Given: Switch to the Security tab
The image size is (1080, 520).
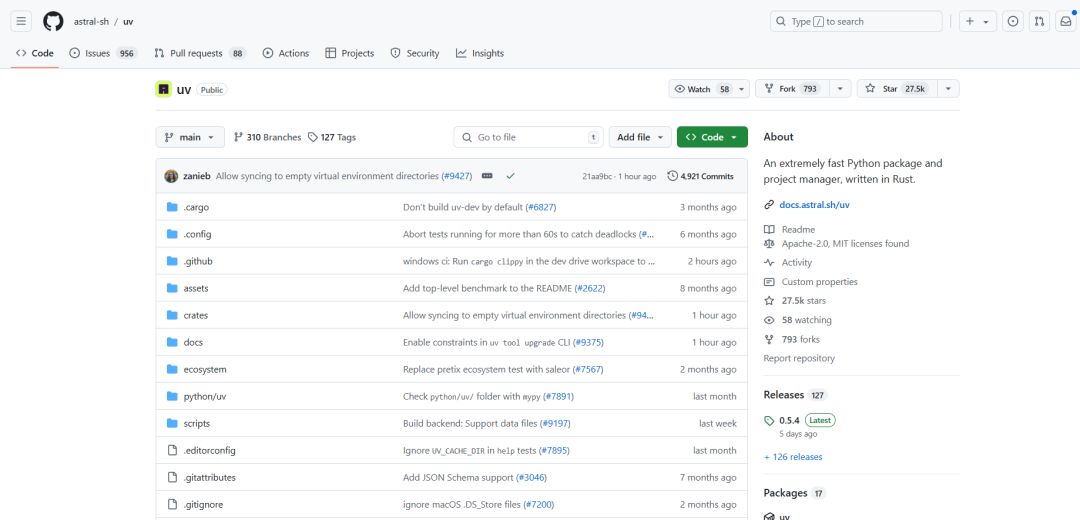Looking at the screenshot, I should pyautogui.click(x=415, y=53).
